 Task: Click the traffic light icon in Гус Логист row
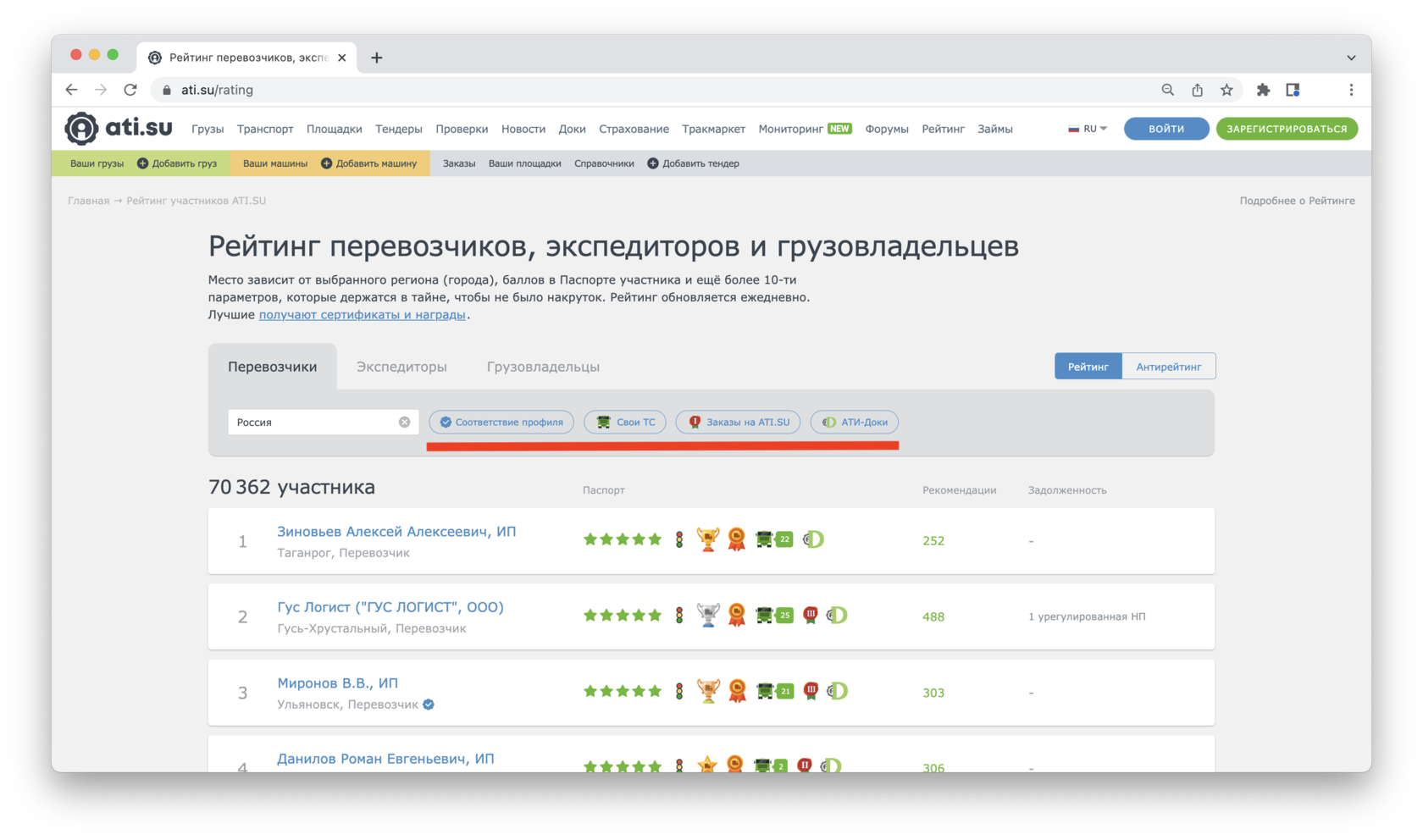coord(679,616)
